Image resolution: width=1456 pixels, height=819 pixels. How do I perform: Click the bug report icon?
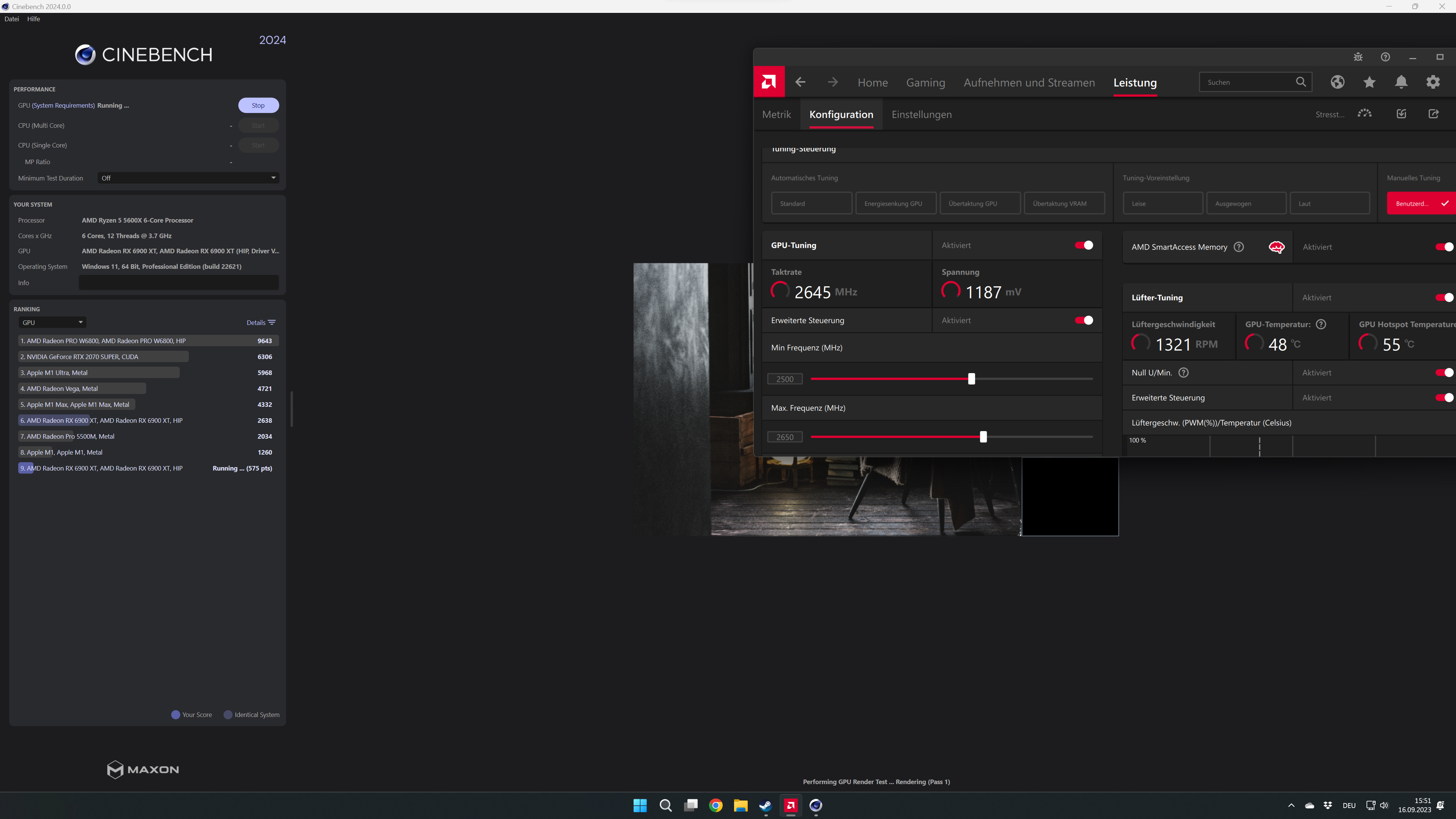click(1358, 57)
